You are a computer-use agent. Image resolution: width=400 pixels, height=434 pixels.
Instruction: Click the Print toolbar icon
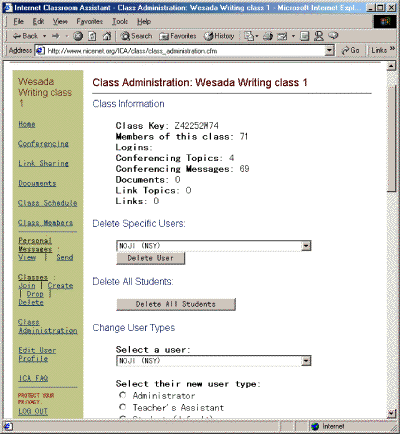pos(268,36)
